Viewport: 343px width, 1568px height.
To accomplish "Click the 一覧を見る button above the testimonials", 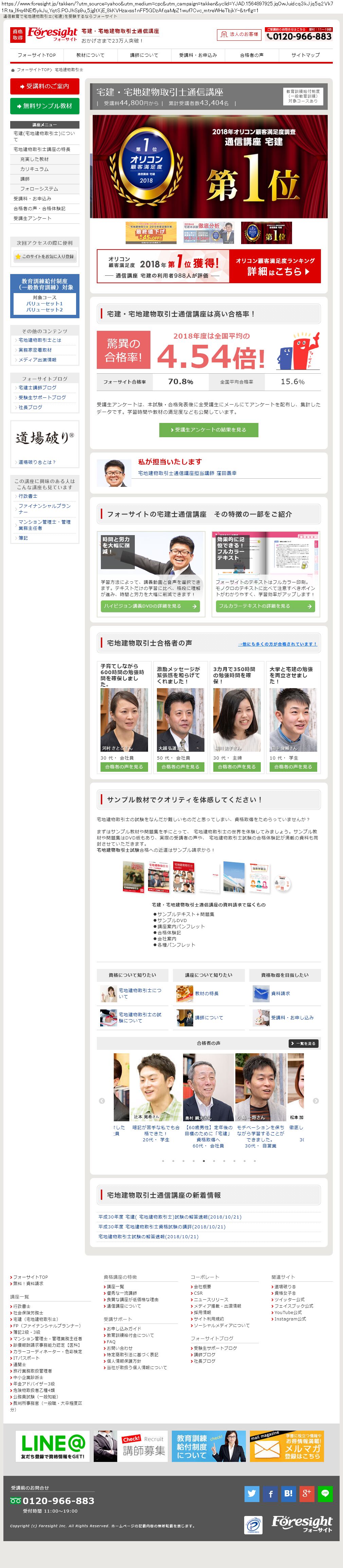I will click(x=304, y=1043).
